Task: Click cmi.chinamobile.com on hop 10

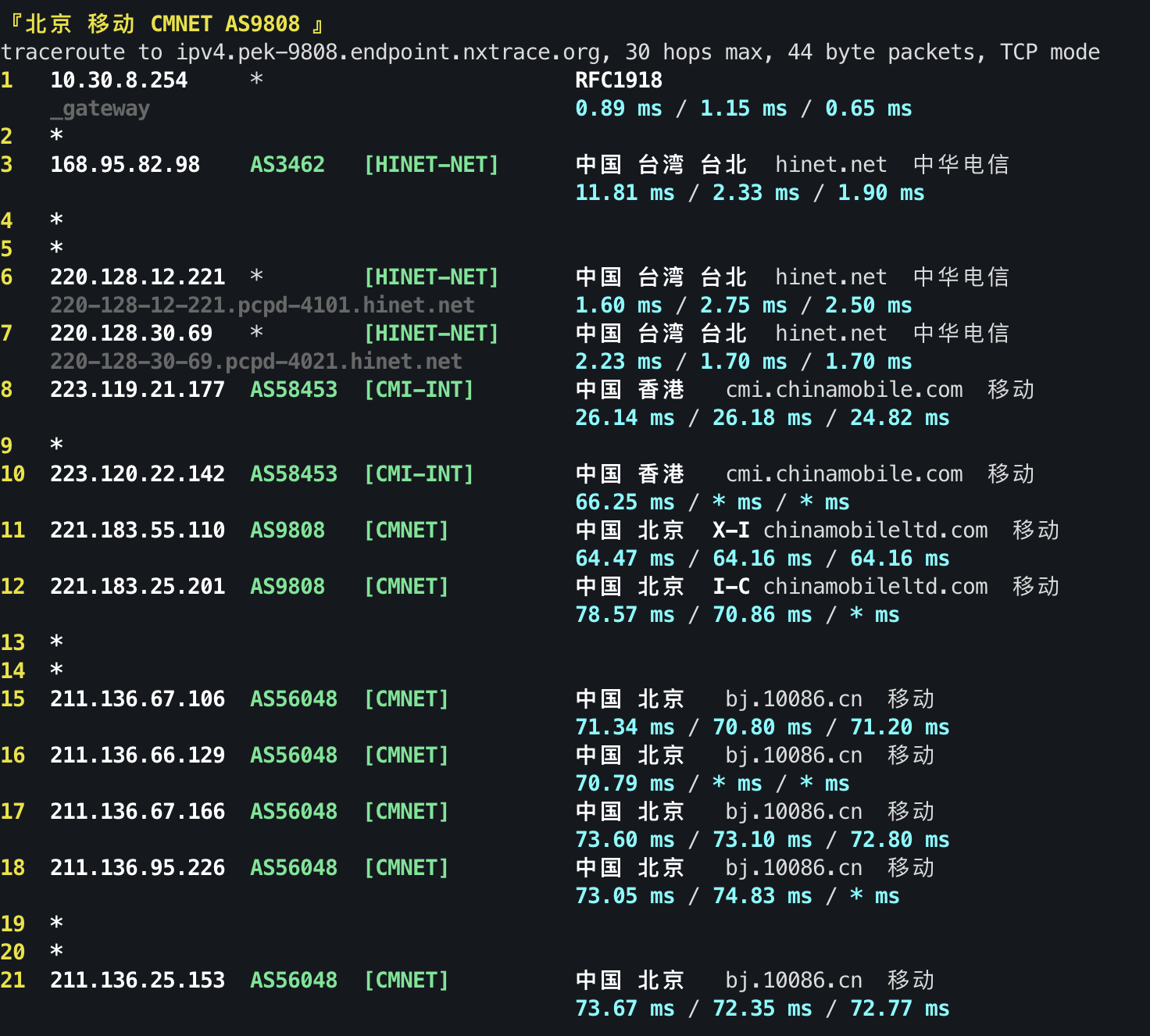Action: tap(844, 474)
